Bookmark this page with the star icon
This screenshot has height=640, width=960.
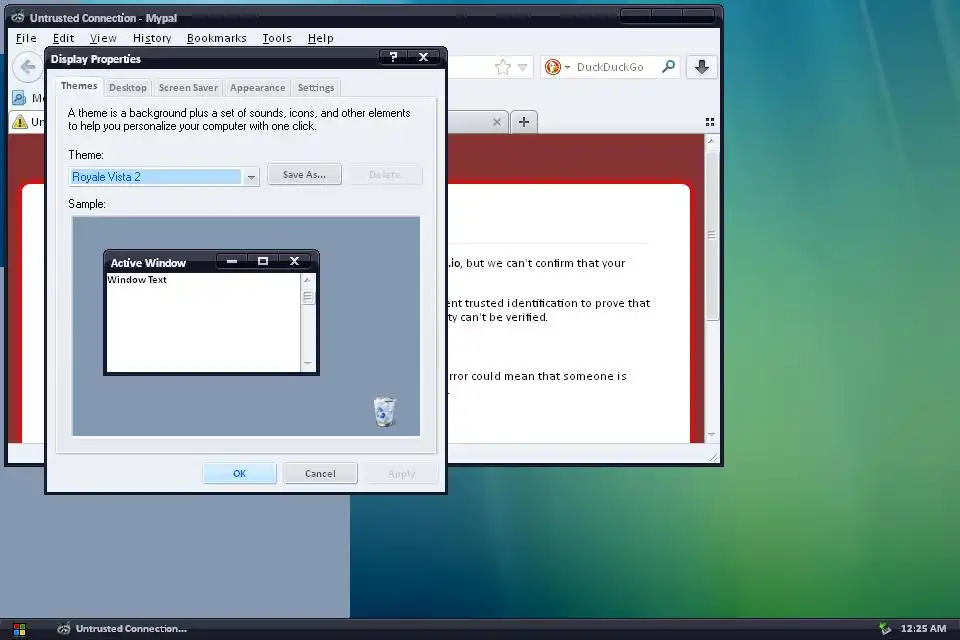(502, 67)
